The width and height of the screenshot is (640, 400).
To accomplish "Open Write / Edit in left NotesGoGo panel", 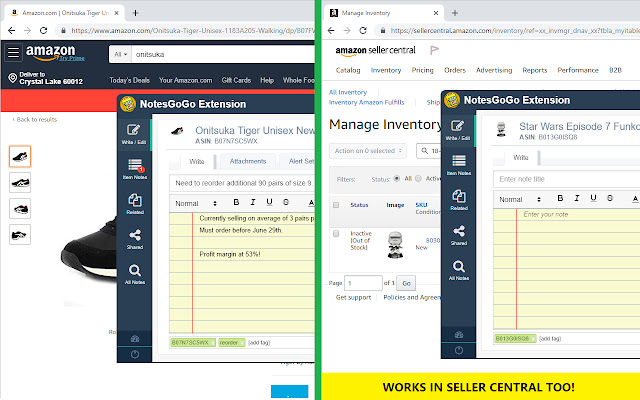I will tap(134, 134).
